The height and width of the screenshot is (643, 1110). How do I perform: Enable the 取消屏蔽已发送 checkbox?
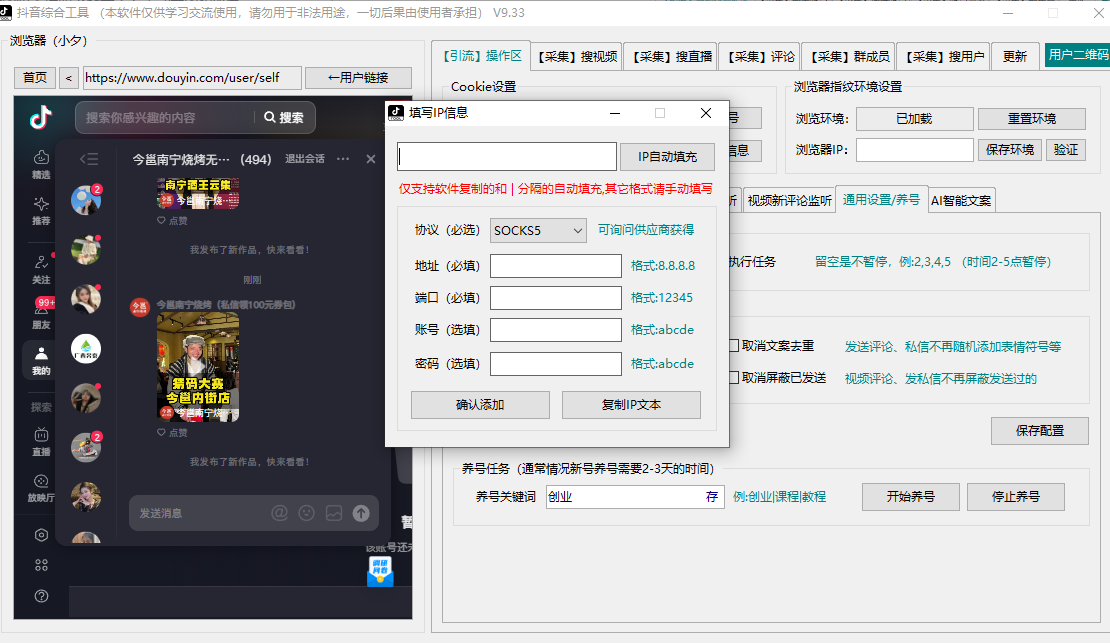coord(734,378)
